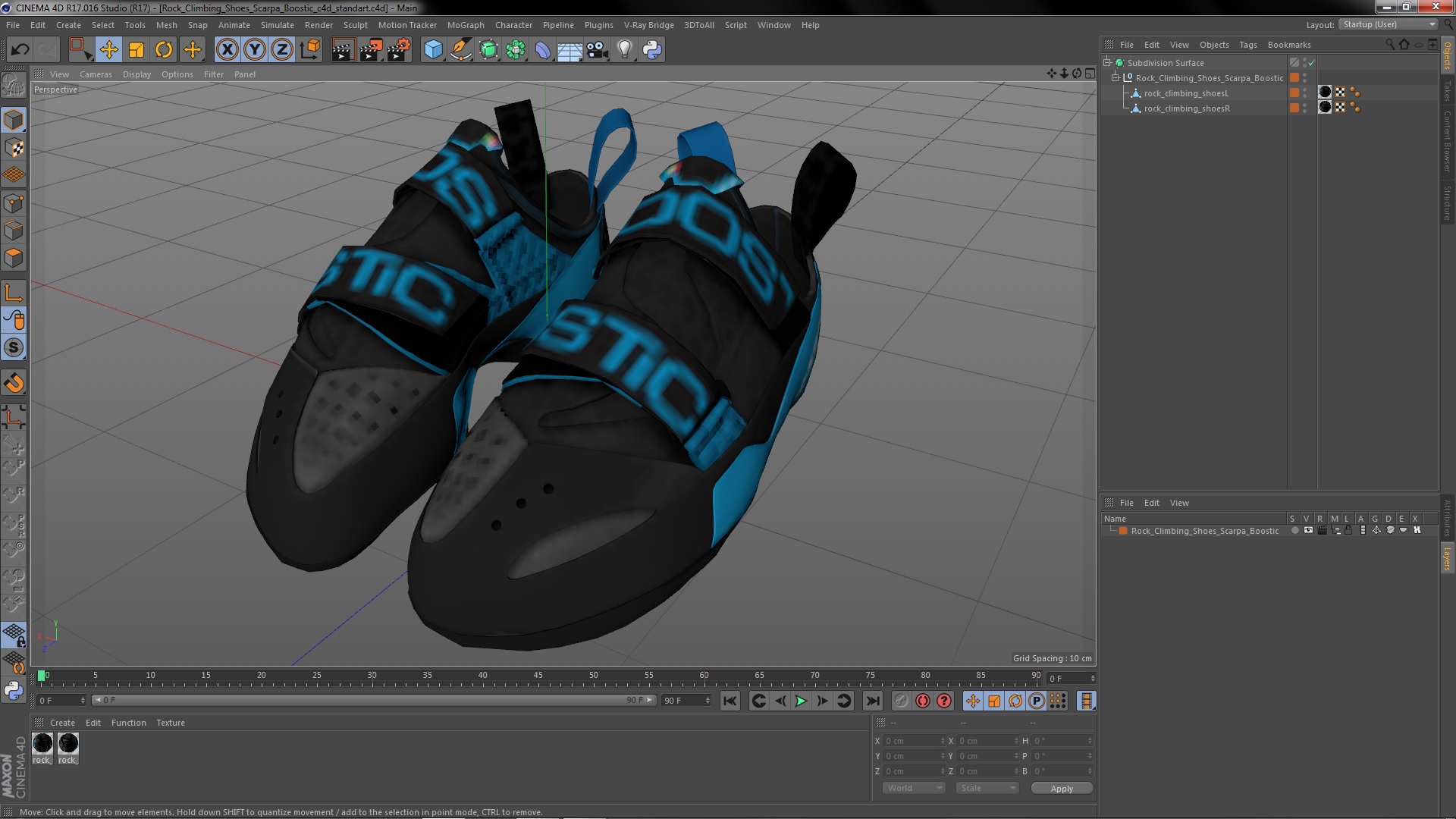Toggle Subdivision Surface enable checkmark

click(x=1311, y=63)
